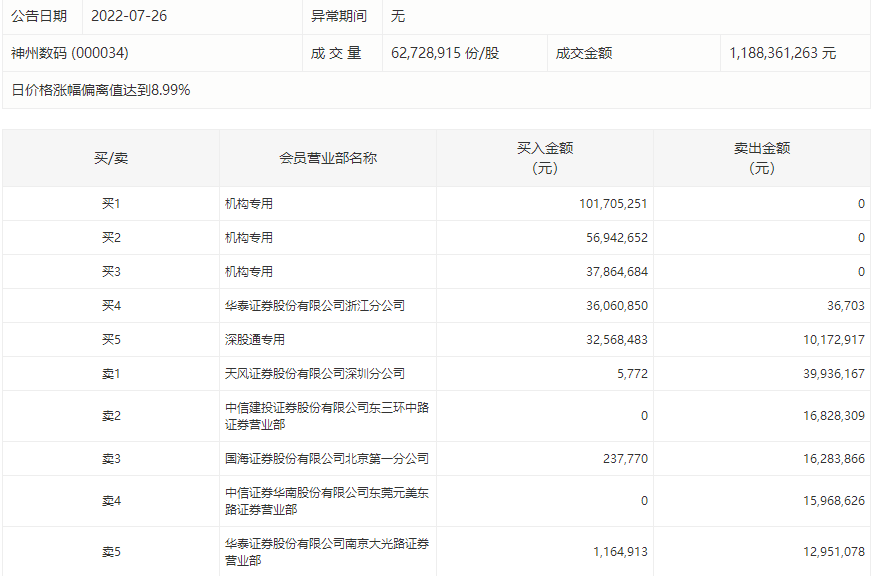Open 天风证券股份有限公司深圳分公司 branch entry

tap(315, 374)
